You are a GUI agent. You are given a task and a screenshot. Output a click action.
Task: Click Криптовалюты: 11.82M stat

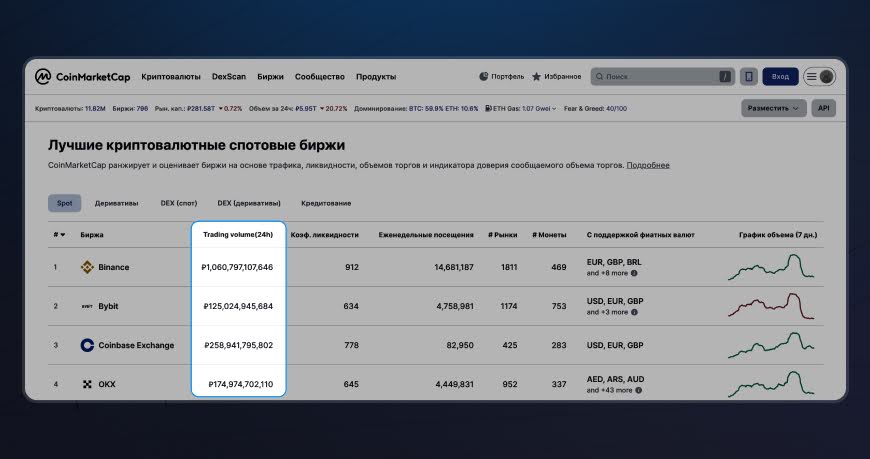click(70, 109)
